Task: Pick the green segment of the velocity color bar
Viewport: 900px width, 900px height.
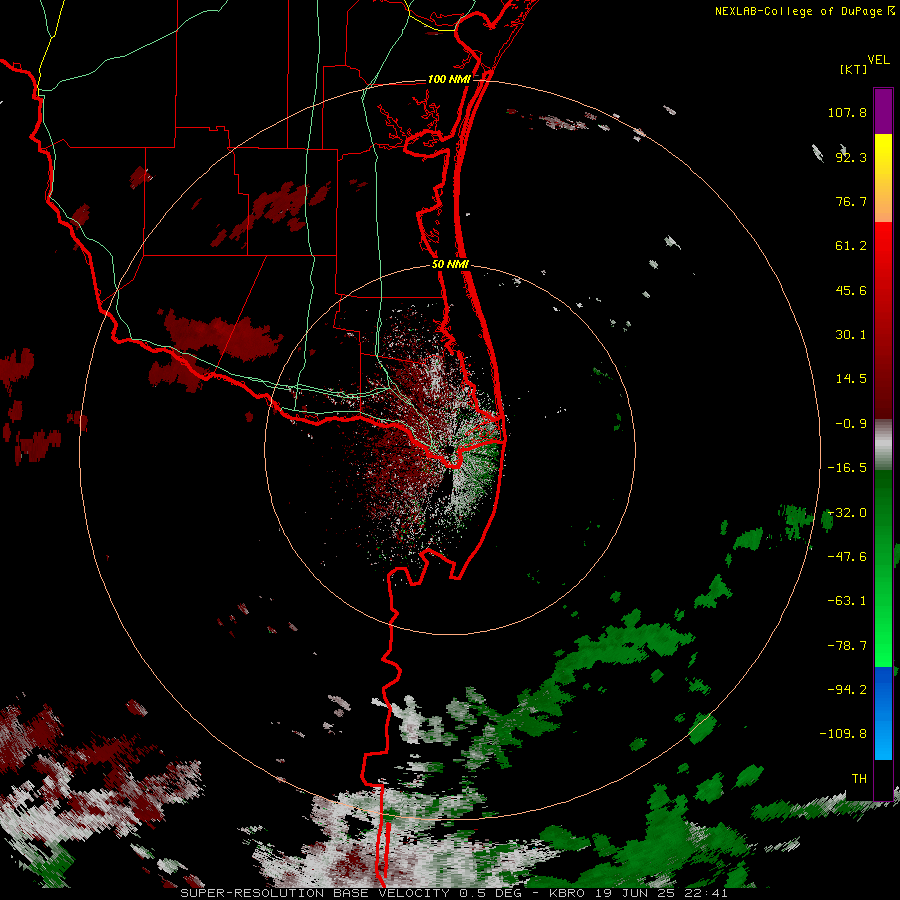Action: 883,568
